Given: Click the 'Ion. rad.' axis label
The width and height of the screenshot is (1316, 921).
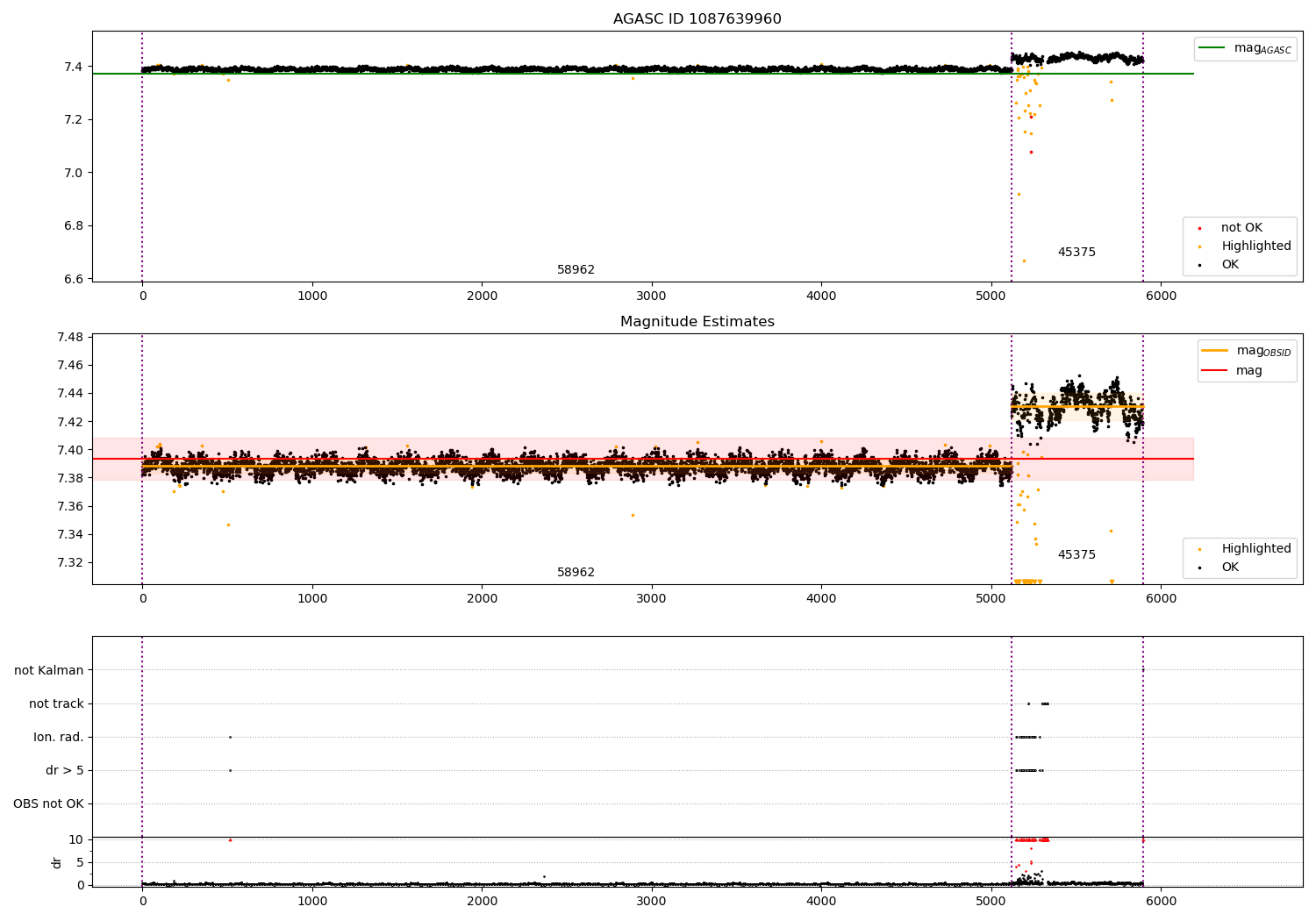Looking at the screenshot, I should point(59,738).
